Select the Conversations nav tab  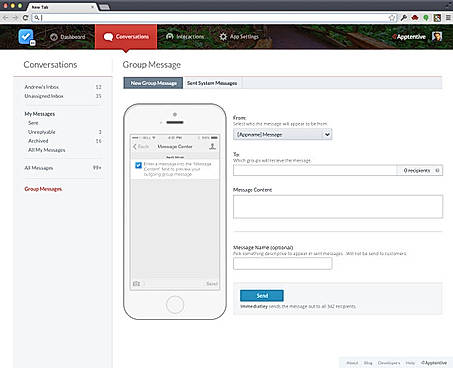[x=126, y=37]
